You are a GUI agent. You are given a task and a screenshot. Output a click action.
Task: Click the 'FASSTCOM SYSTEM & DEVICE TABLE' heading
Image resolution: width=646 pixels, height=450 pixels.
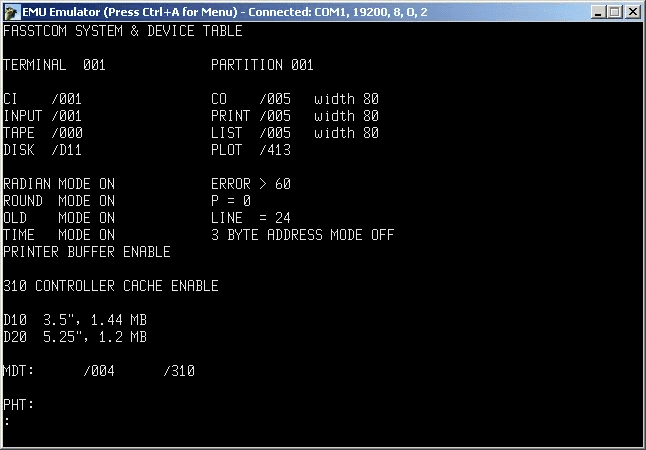(123, 31)
